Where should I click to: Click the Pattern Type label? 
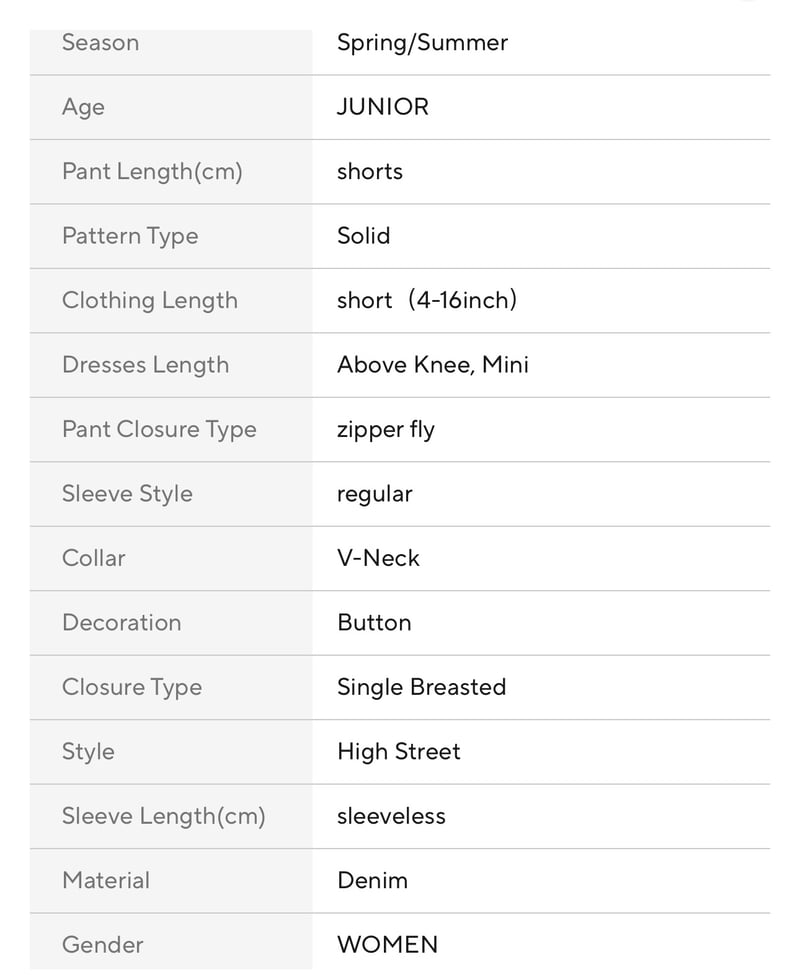(130, 236)
